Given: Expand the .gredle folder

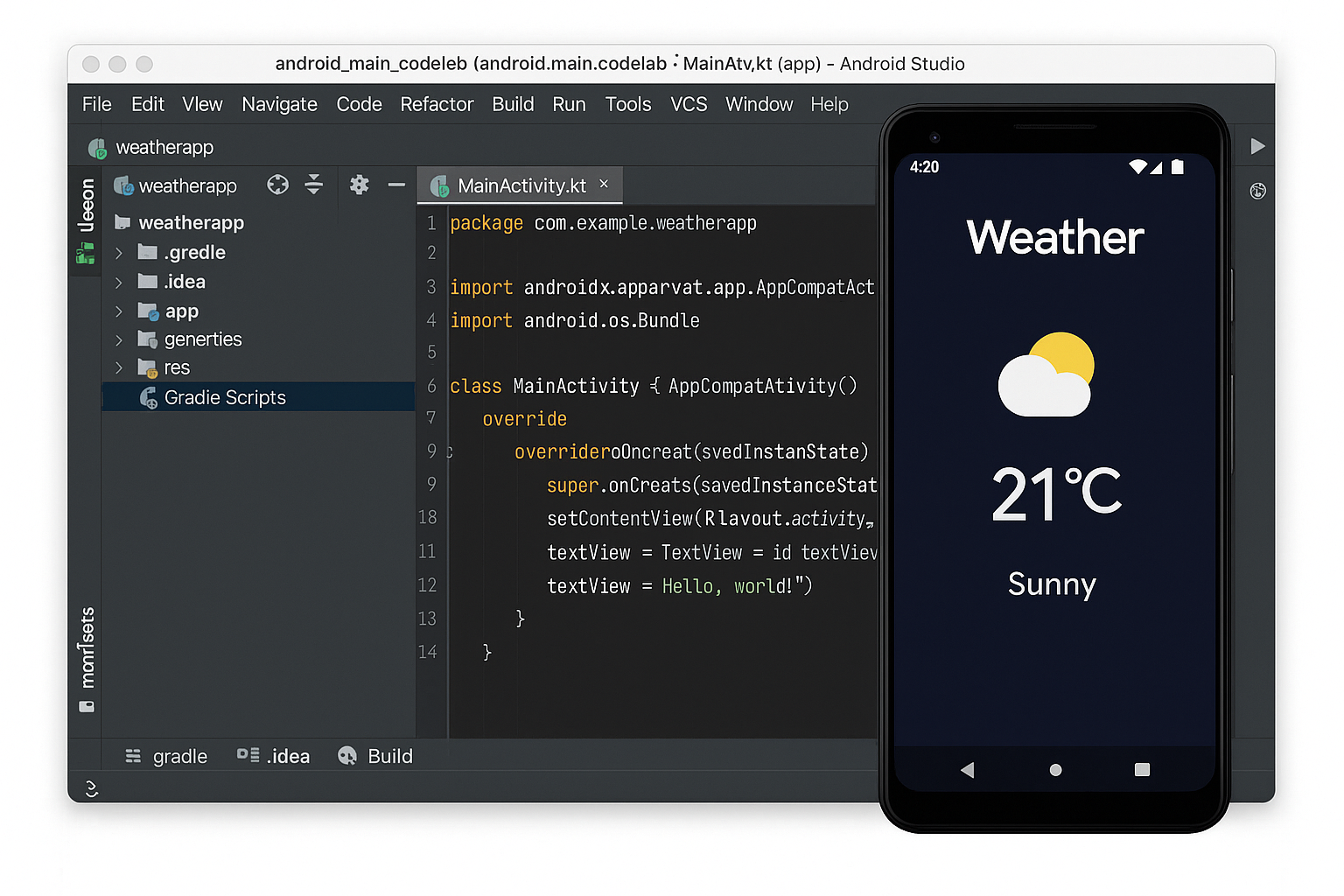Looking at the screenshot, I should click(120, 252).
